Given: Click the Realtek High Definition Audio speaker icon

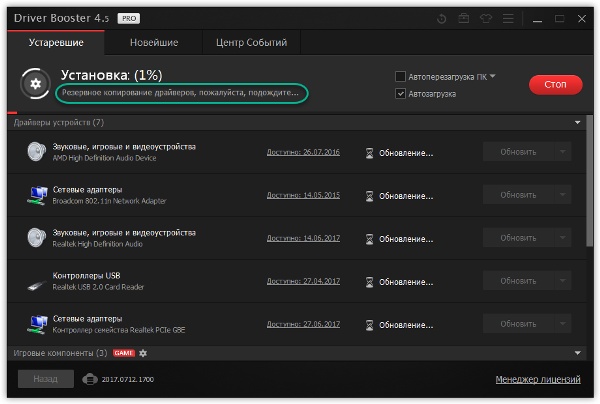Looking at the screenshot, I should (x=37, y=238).
